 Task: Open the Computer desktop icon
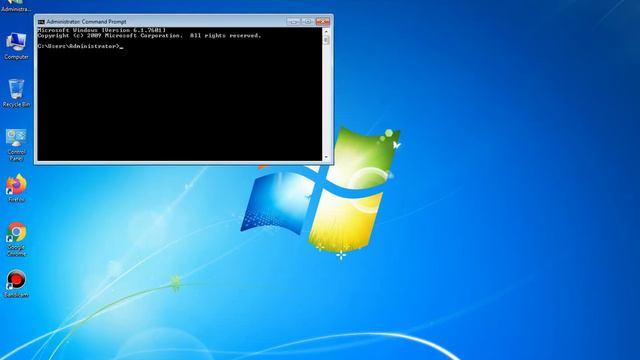(x=16, y=46)
